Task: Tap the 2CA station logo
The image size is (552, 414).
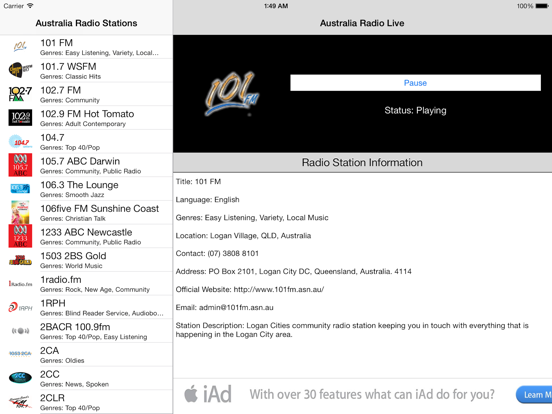Action: point(20,353)
